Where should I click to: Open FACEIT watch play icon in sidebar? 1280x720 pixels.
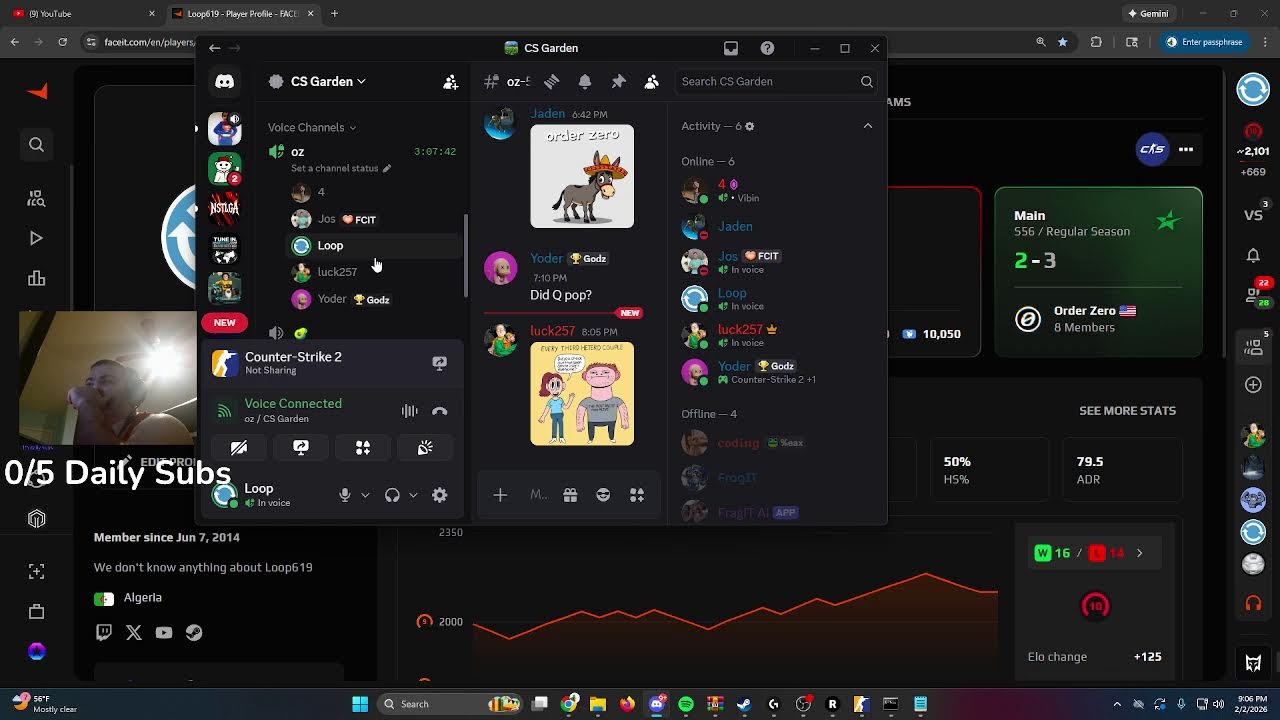point(36,238)
